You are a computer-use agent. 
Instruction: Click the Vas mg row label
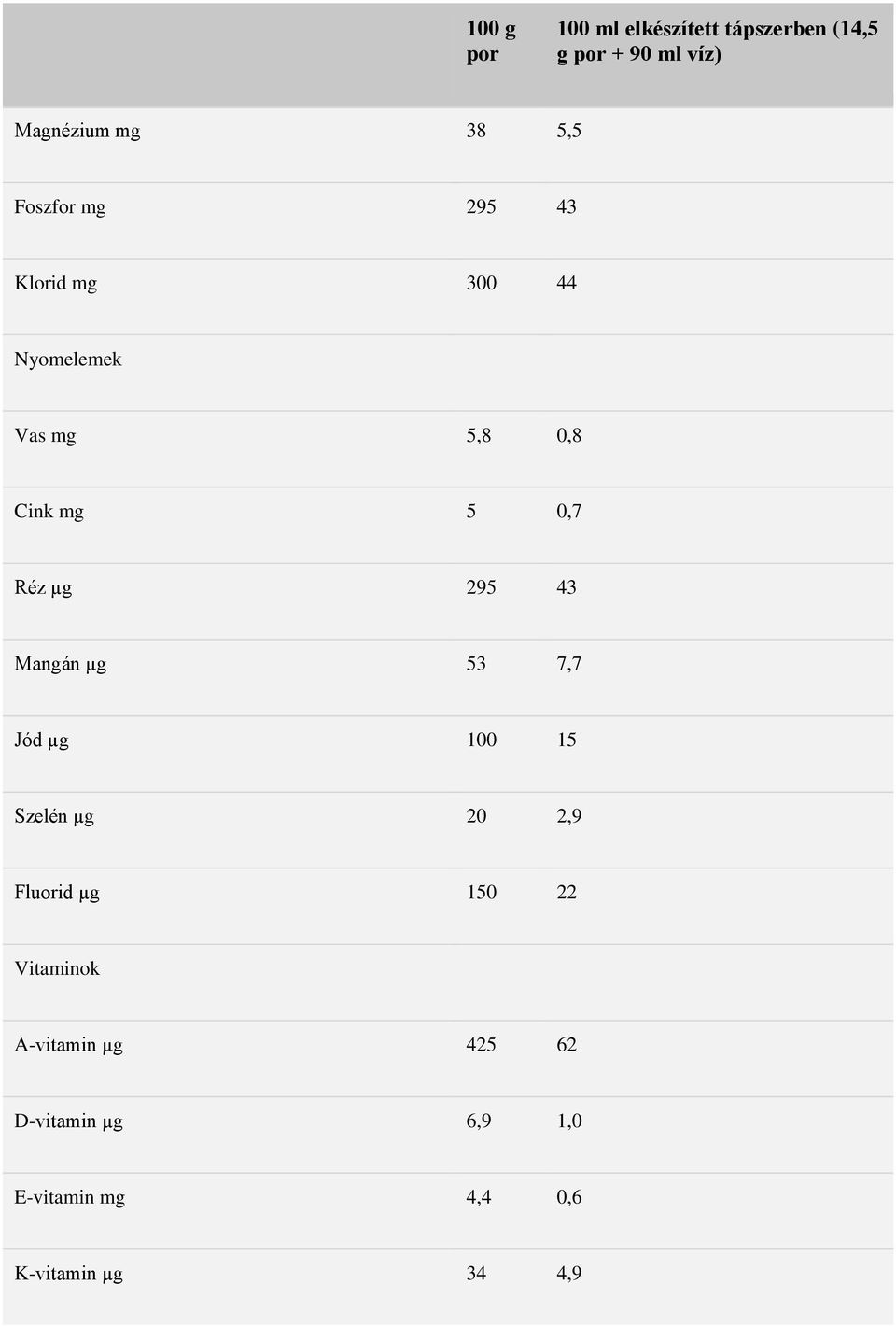pyautogui.click(x=45, y=435)
